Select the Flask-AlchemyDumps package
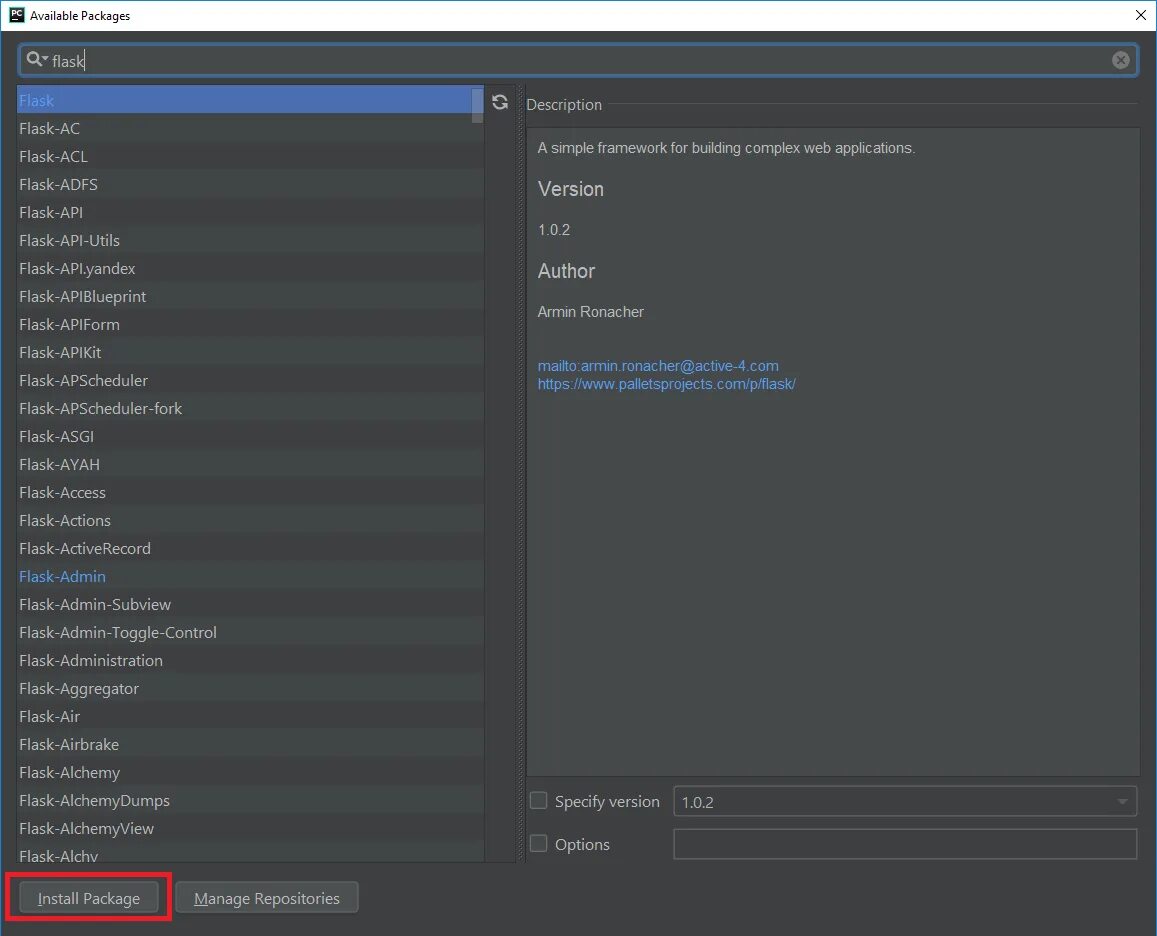 tap(249, 802)
